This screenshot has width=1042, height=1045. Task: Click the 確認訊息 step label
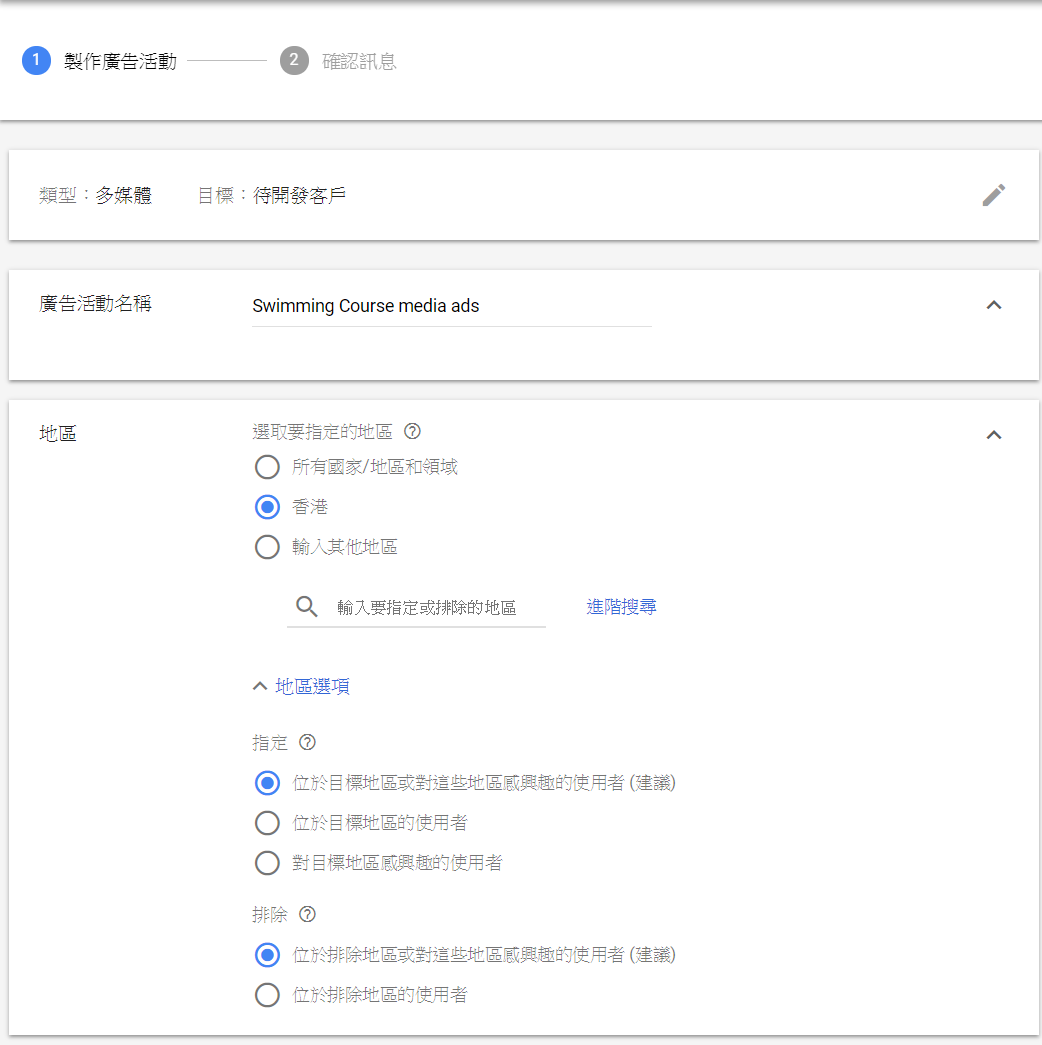[359, 62]
